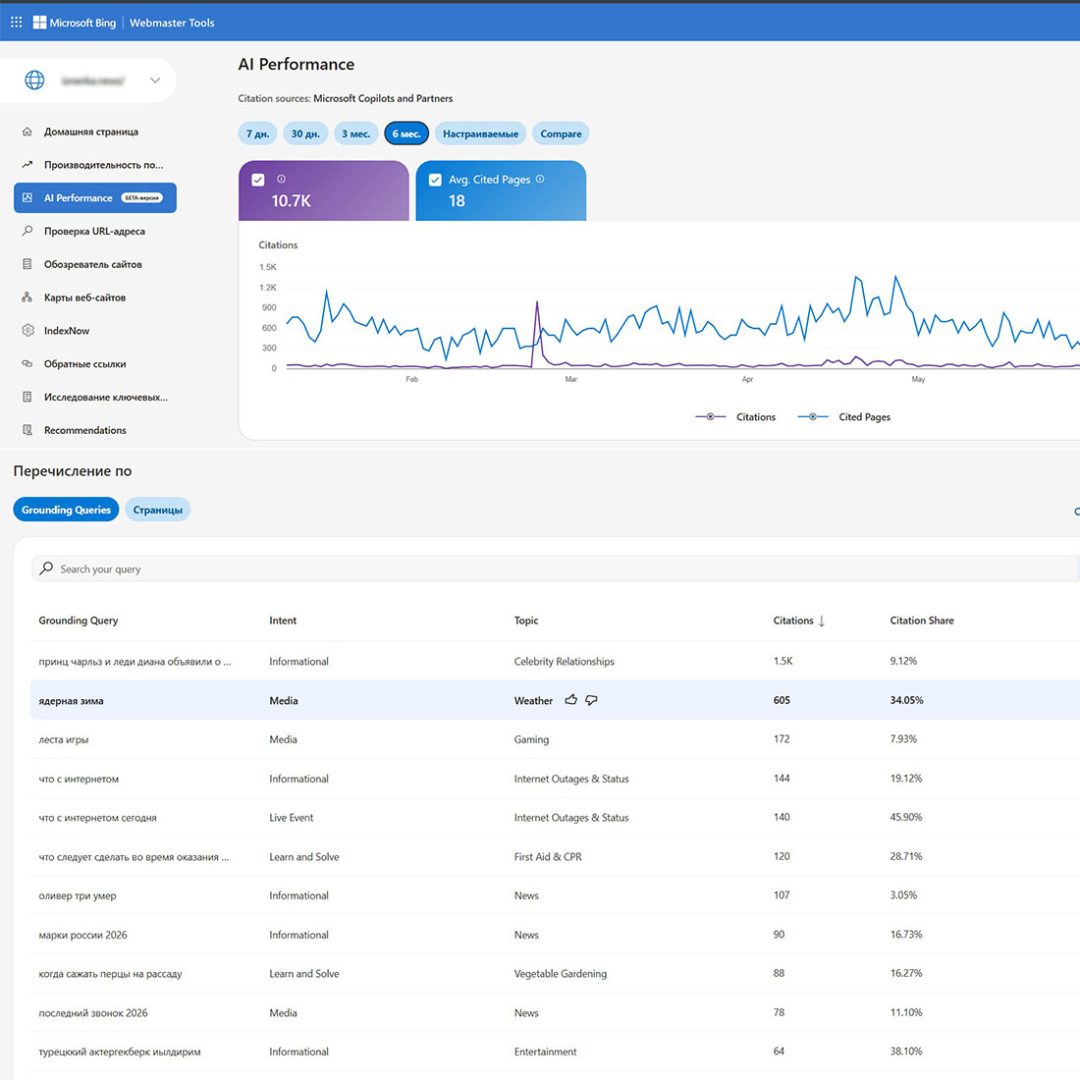The width and height of the screenshot is (1080, 1080).
Task: Click info icon beside Avg. Cited Pages
Action: (540, 179)
